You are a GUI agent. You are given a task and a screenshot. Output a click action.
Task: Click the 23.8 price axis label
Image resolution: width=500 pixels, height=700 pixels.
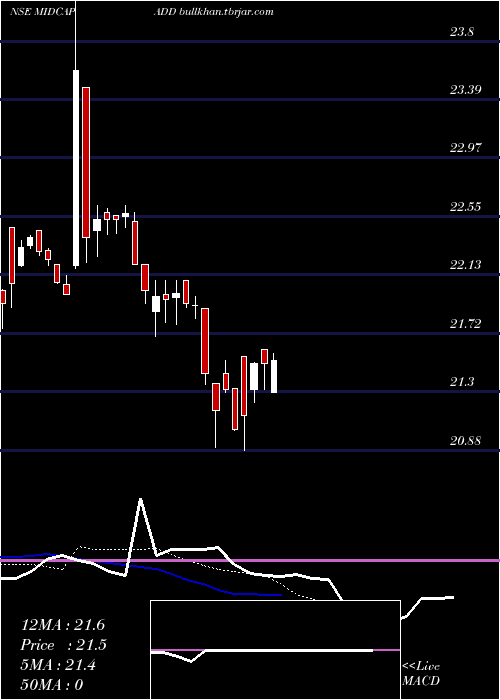462,32
